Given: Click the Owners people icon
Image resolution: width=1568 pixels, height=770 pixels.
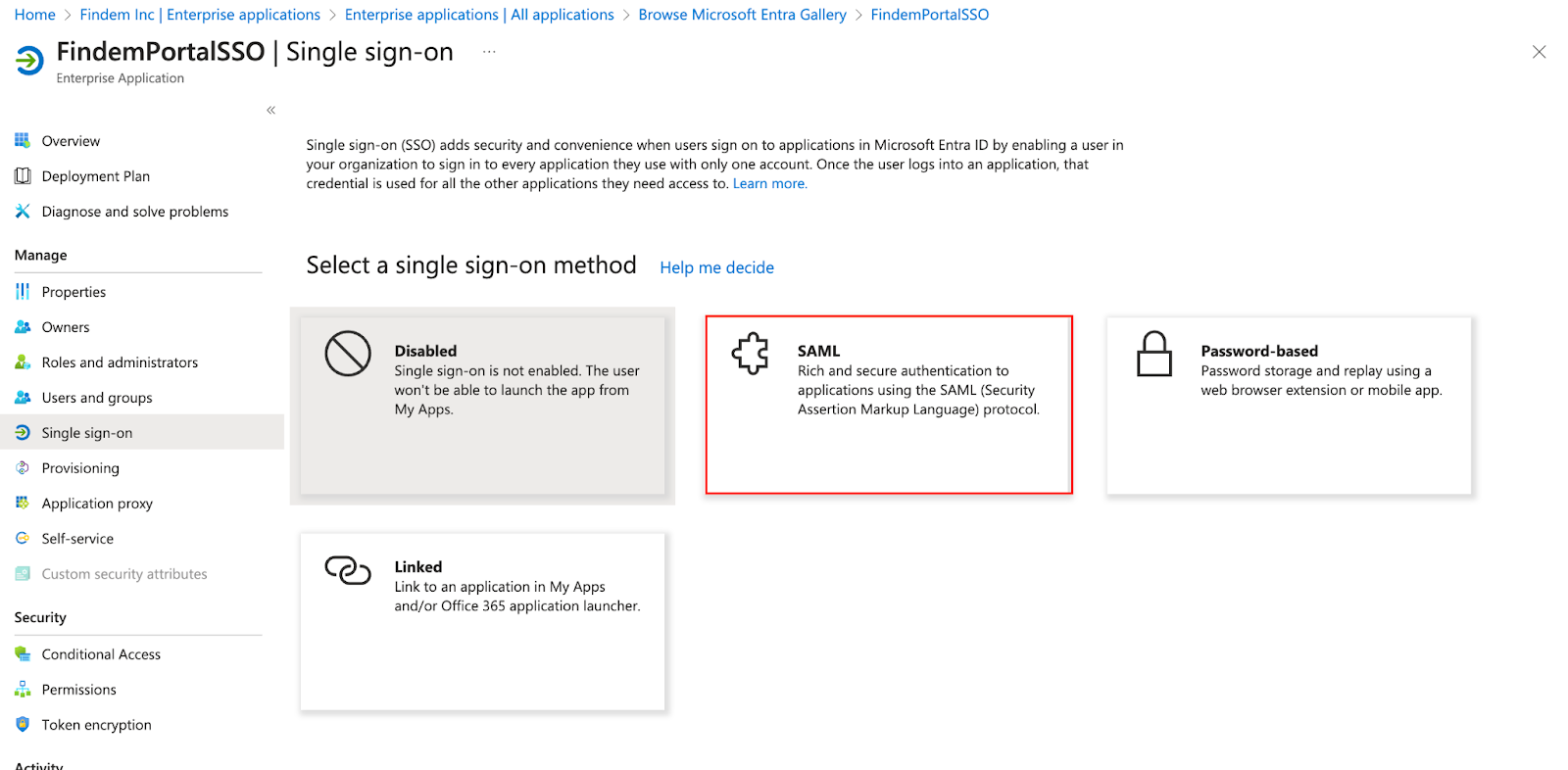Looking at the screenshot, I should [x=23, y=326].
